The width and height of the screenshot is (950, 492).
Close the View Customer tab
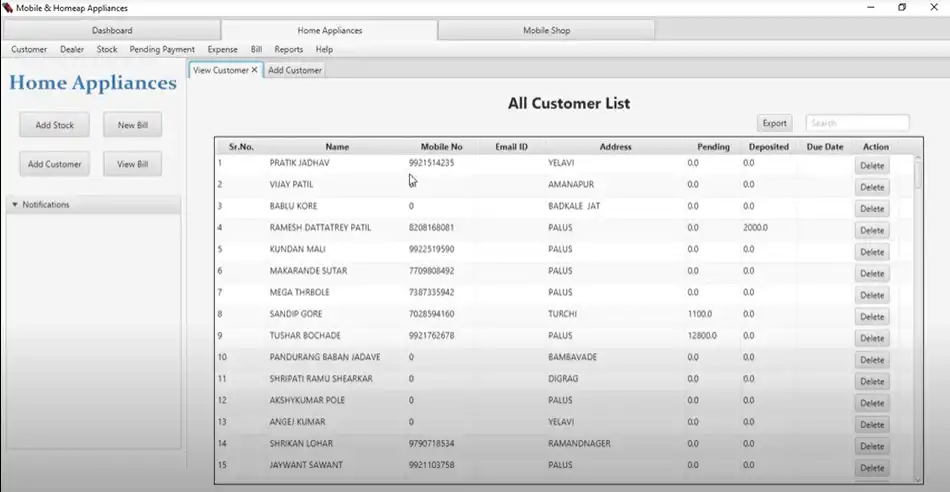(255, 70)
